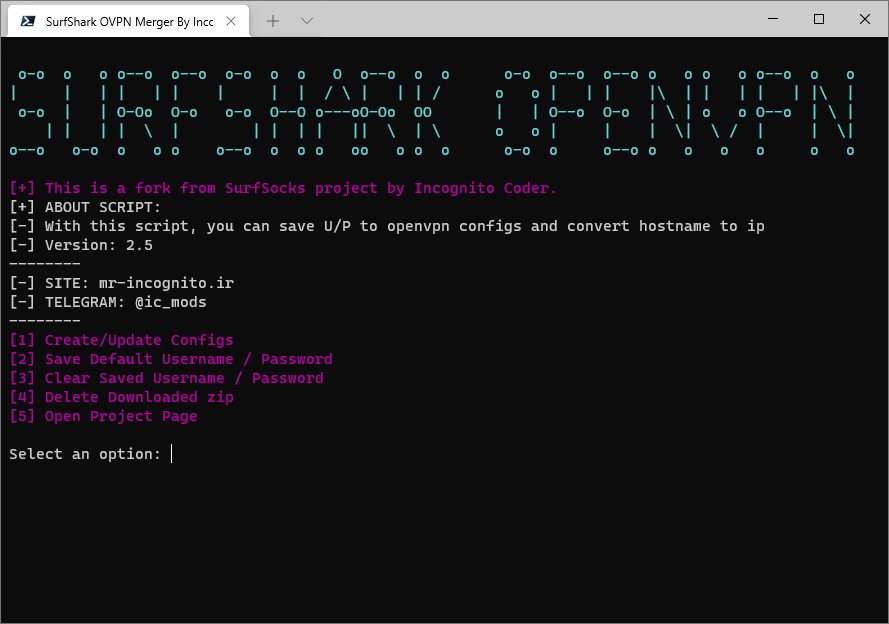This screenshot has height=624, width=889.
Task: Minimize the terminal window
Action: pyautogui.click(x=773, y=19)
